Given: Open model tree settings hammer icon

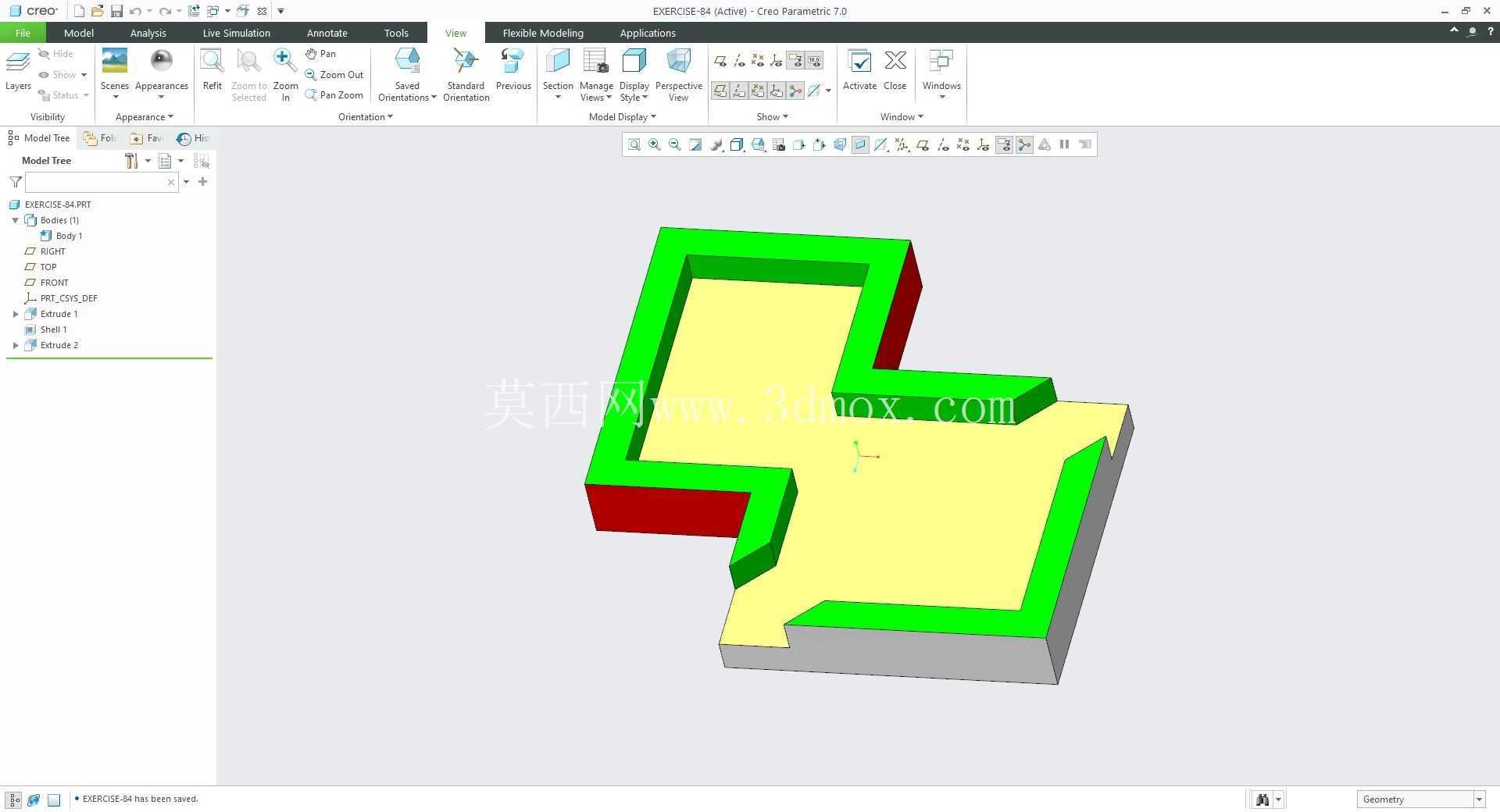Looking at the screenshot, I should click(131, 161).
